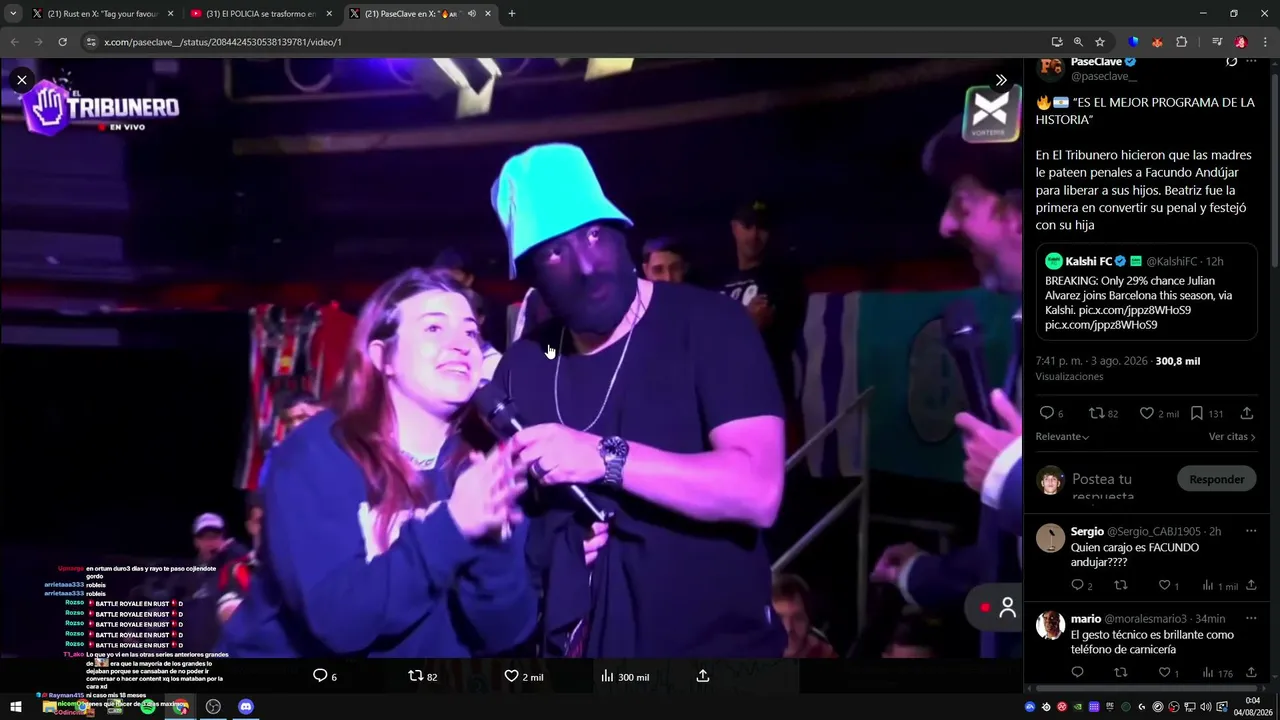
Task: Like the video from the bottom bar
Action: click(524, 676)
